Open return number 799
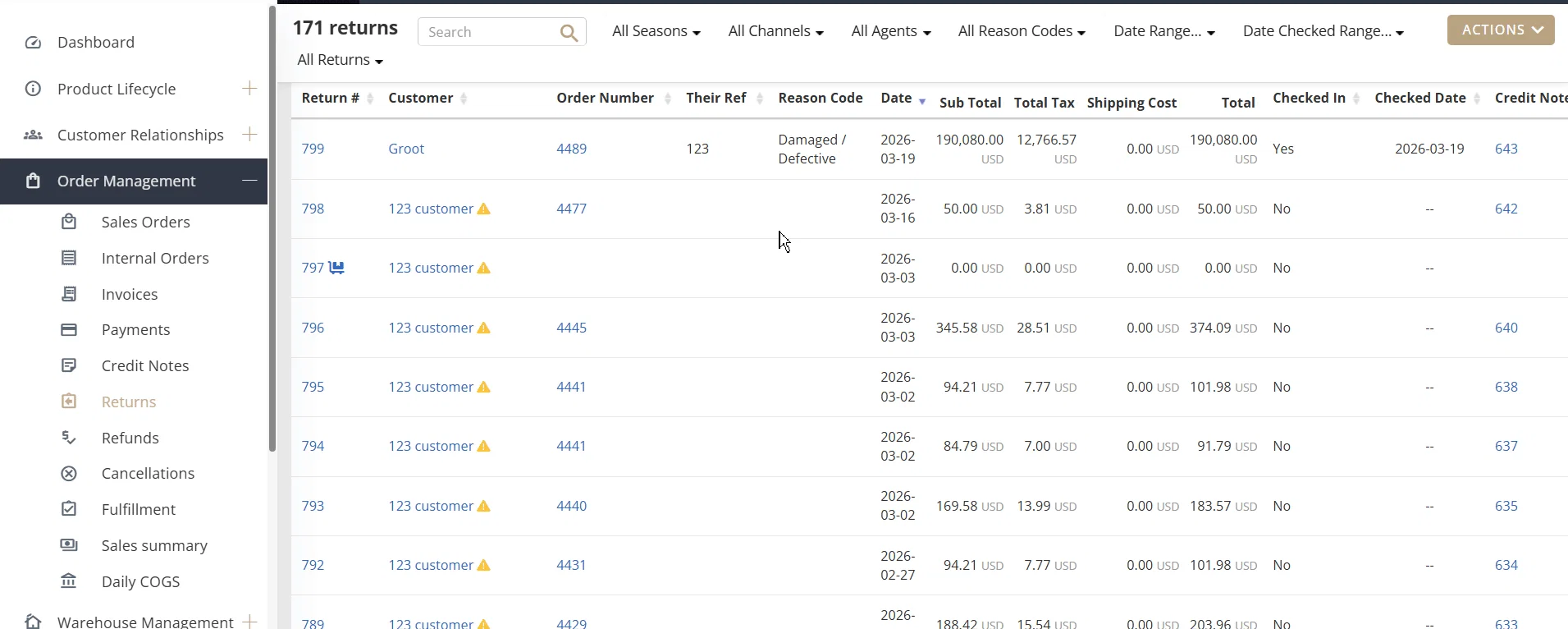Image resolution: width=1568 pixels, height=629 pixels. 313,149
